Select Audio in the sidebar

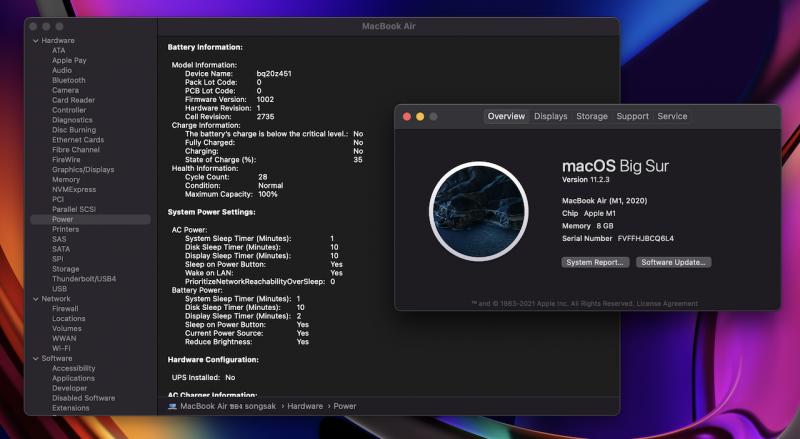(62, 70)
